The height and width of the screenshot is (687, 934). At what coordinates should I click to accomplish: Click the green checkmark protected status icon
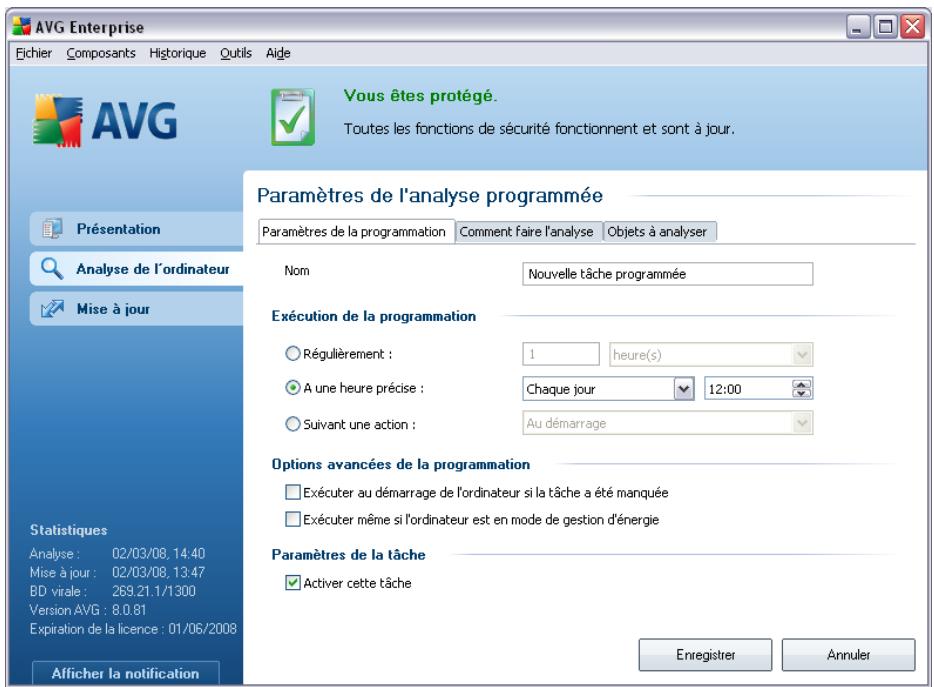(292, 117)
